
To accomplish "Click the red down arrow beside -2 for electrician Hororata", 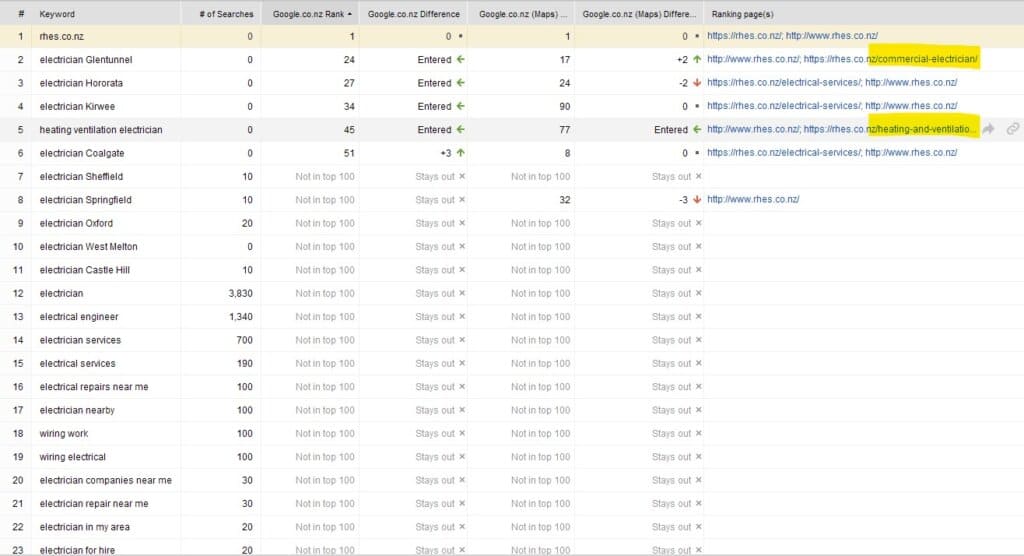I will pyautogui.click(x=697, y=83).
